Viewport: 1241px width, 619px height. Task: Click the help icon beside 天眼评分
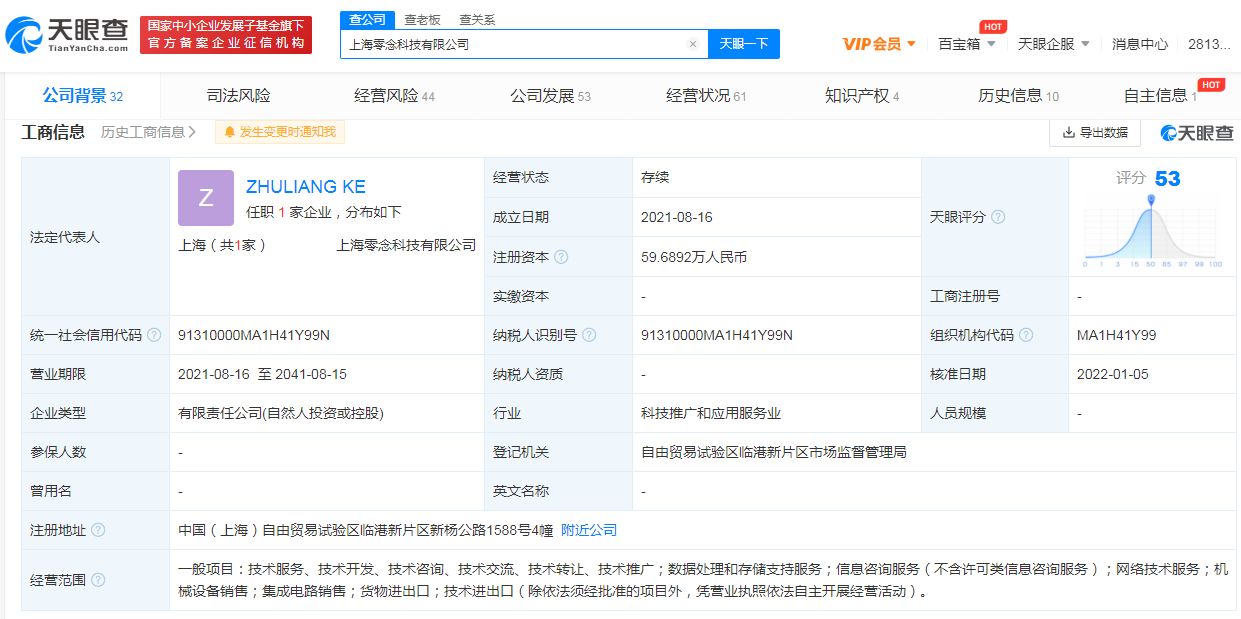[x=998, y=217]
